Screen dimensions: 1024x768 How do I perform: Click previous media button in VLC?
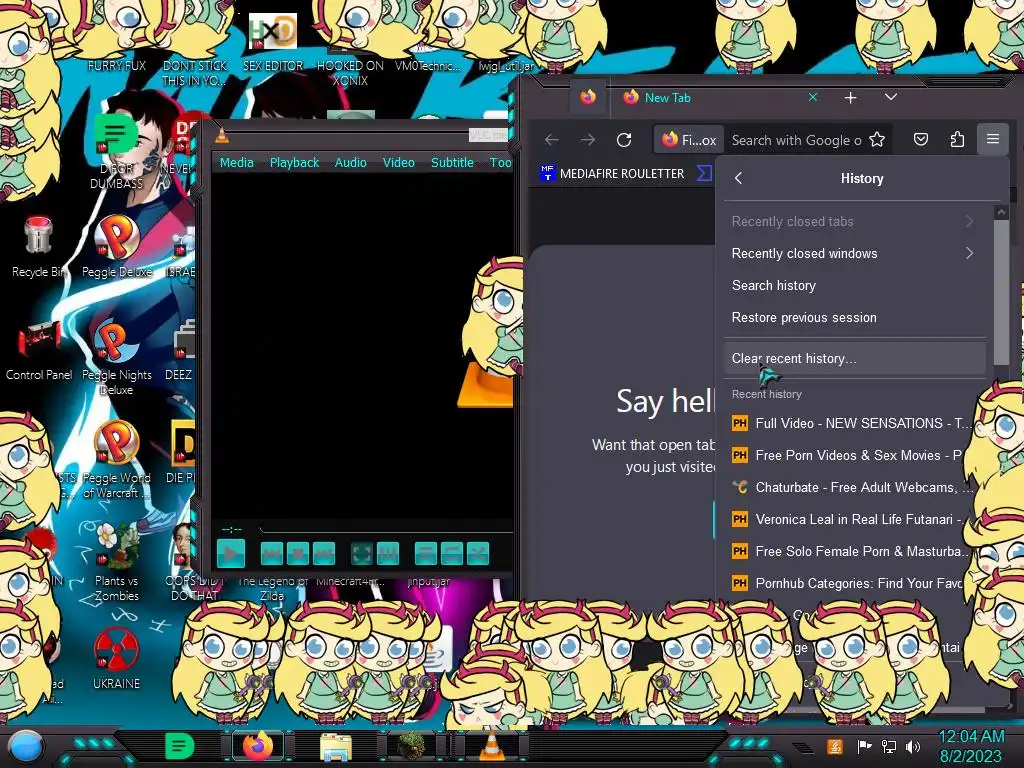point(272,554)
